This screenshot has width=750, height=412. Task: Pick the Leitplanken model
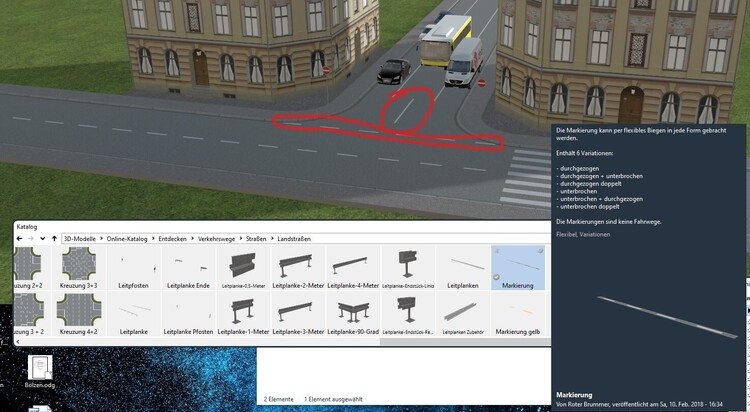click(463, 267)
